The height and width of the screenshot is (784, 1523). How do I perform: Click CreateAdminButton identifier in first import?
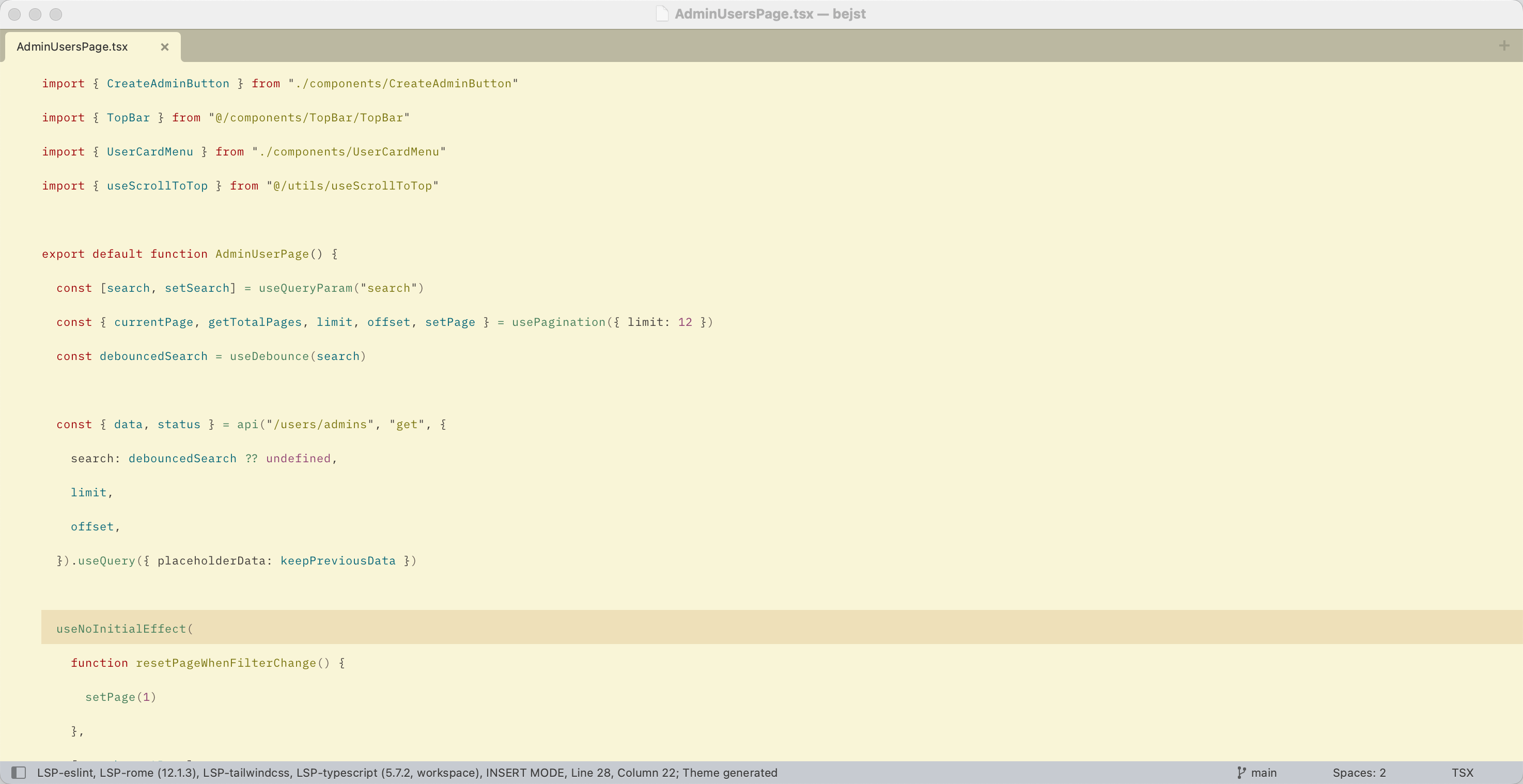pos(168,83)
